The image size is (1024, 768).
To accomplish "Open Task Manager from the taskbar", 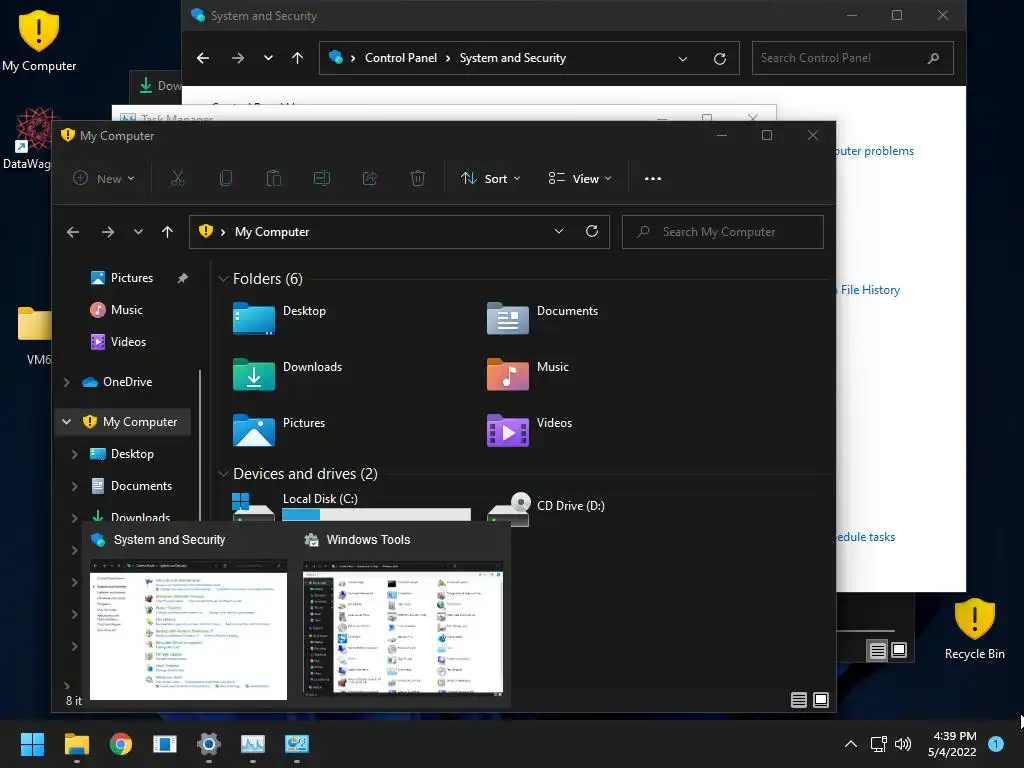I will coord(253,744).
